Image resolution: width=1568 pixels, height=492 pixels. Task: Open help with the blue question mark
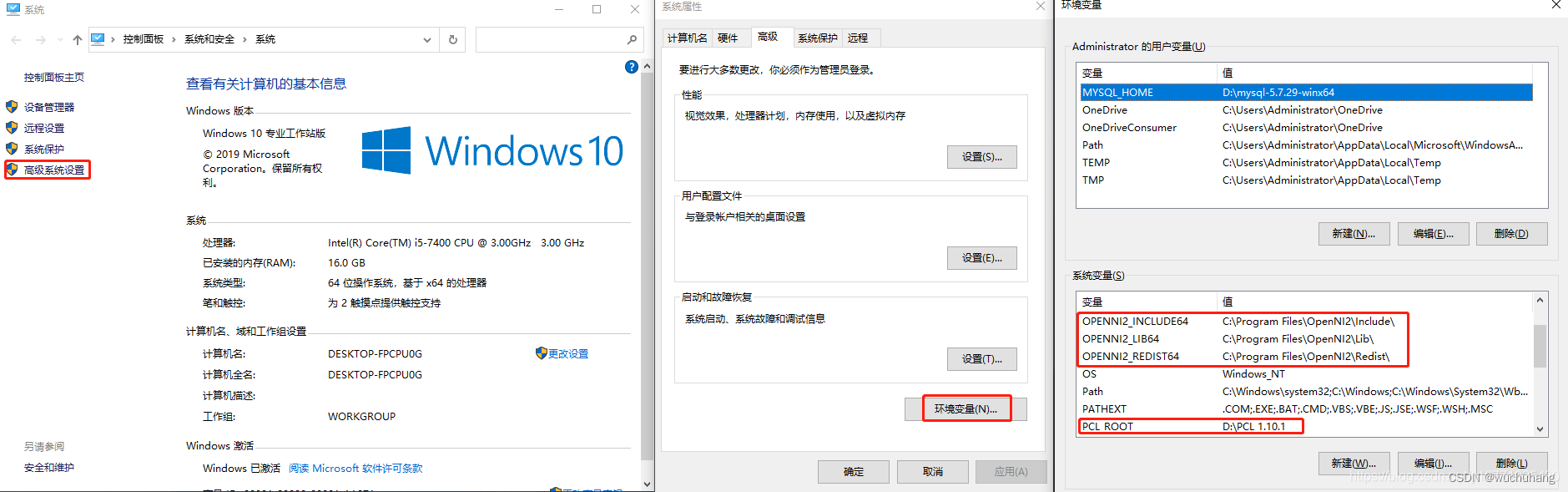point(632,67)
